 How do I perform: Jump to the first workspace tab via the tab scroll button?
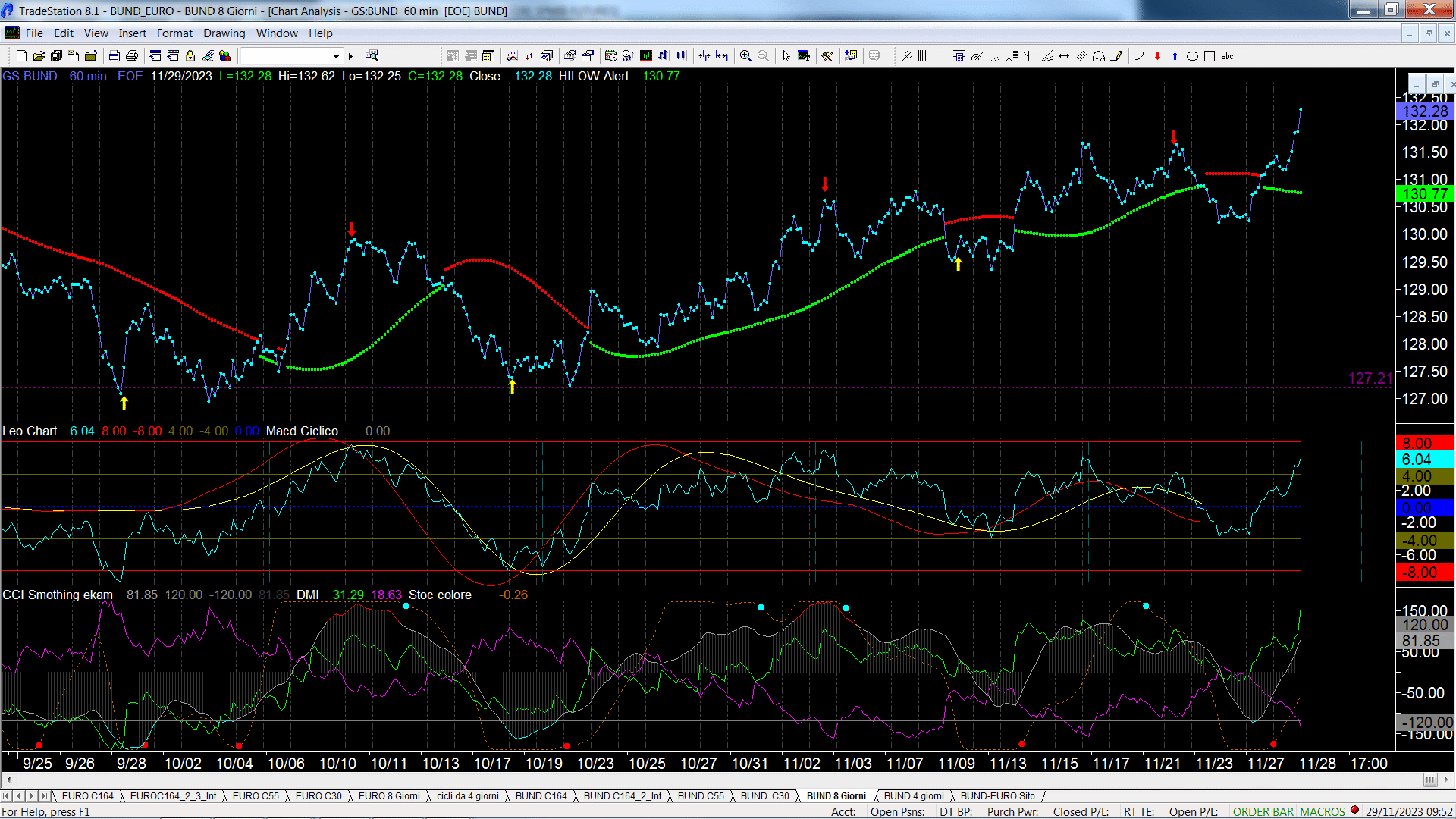[x=6, y=796]
